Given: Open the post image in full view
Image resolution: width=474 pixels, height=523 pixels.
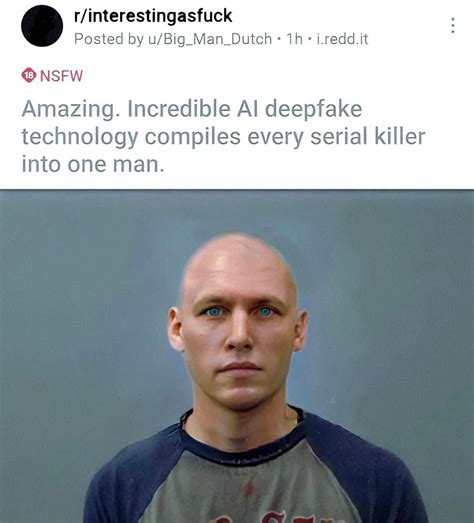Looking at the screenshot, I should [x=237, y=356].
